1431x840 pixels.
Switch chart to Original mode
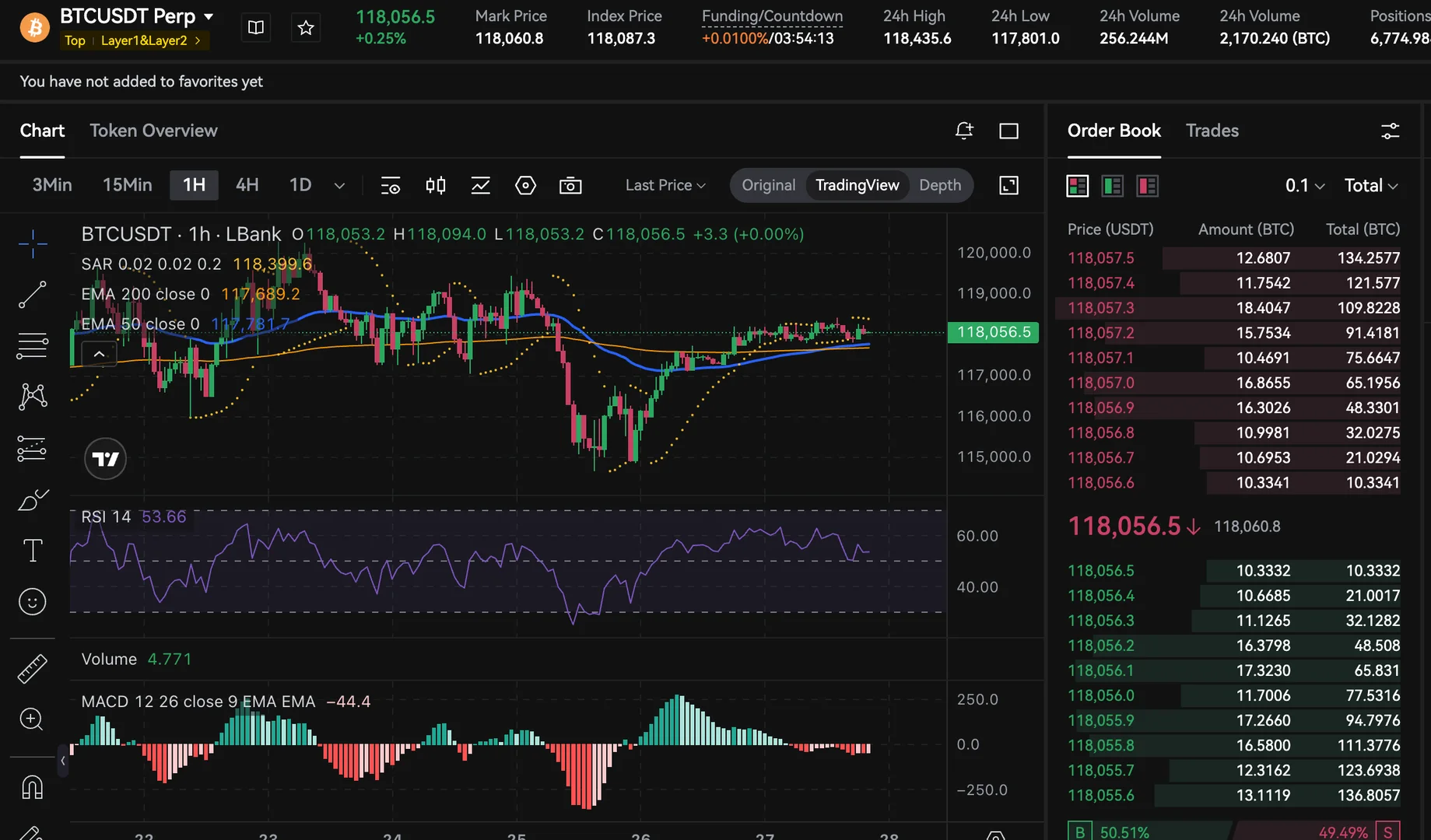pos(768,185)
